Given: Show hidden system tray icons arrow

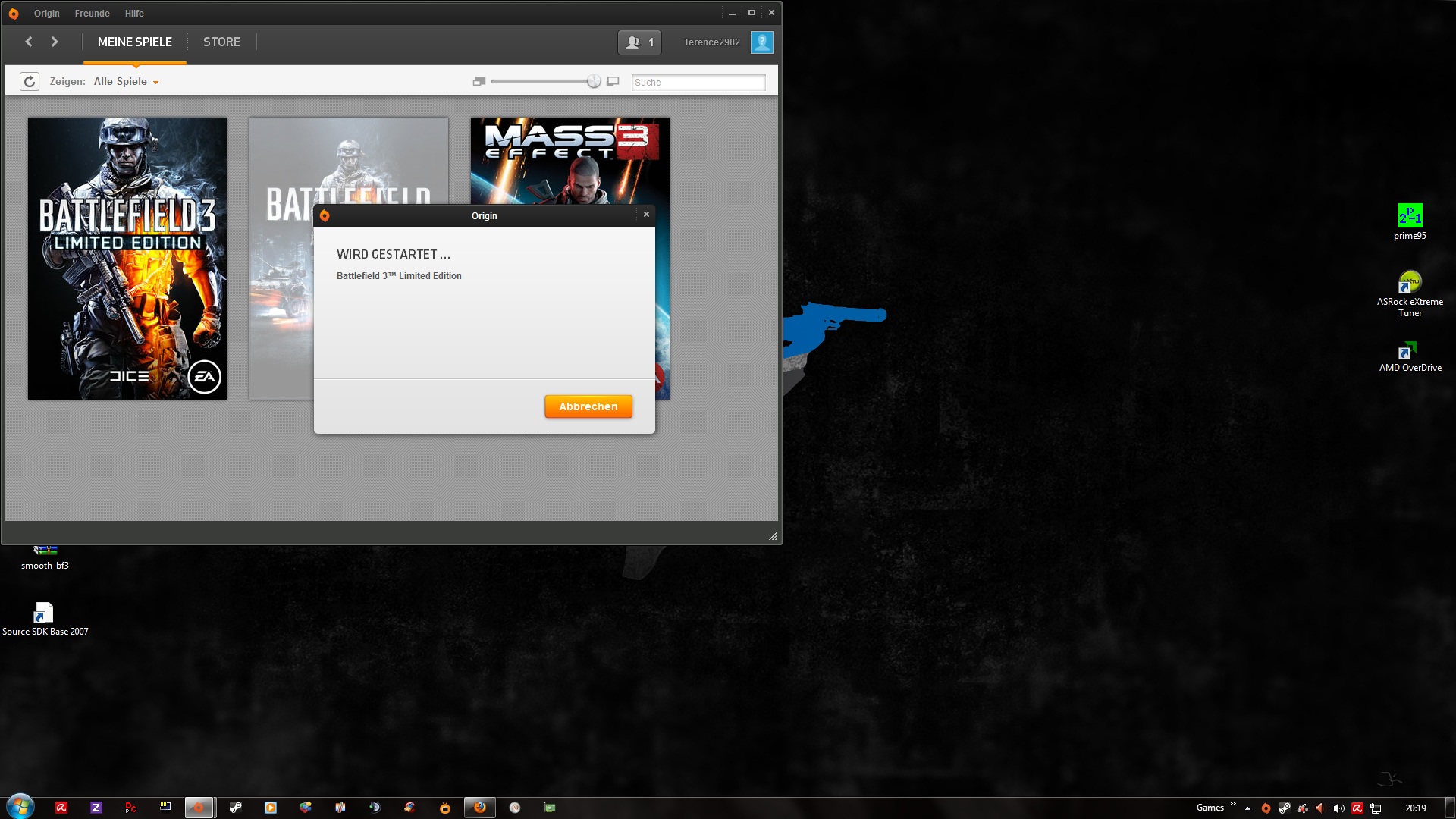Looking at the screenshot, I should tap(1247, 808).
